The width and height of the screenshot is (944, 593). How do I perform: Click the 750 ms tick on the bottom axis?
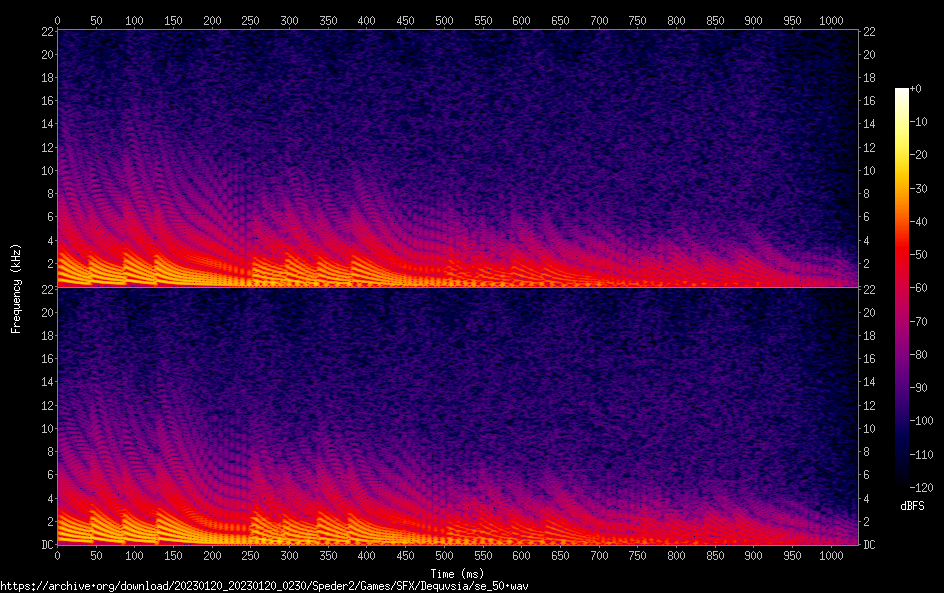click(x=637, y=555)
